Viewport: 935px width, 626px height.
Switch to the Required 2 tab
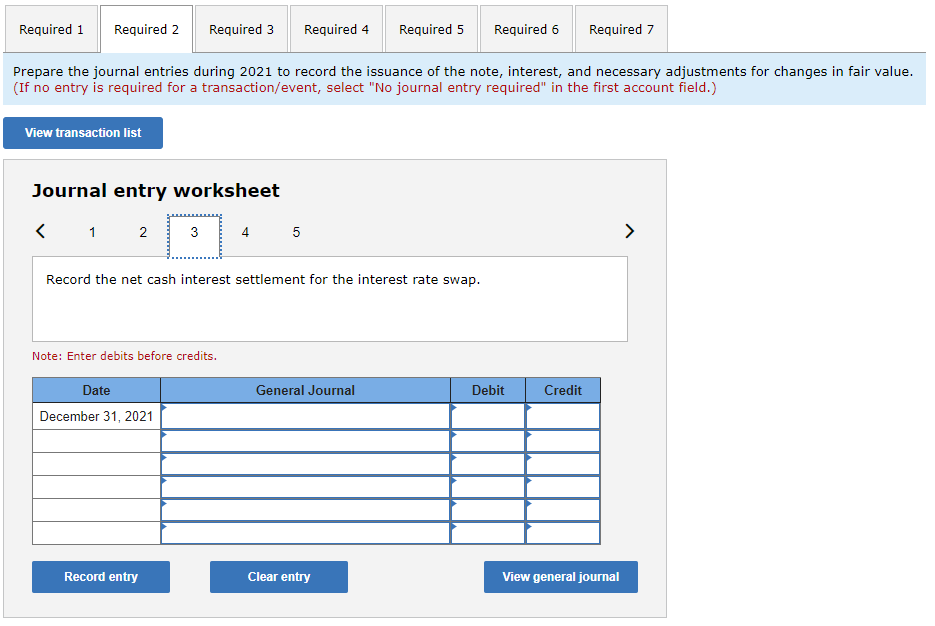coord(146,29)
